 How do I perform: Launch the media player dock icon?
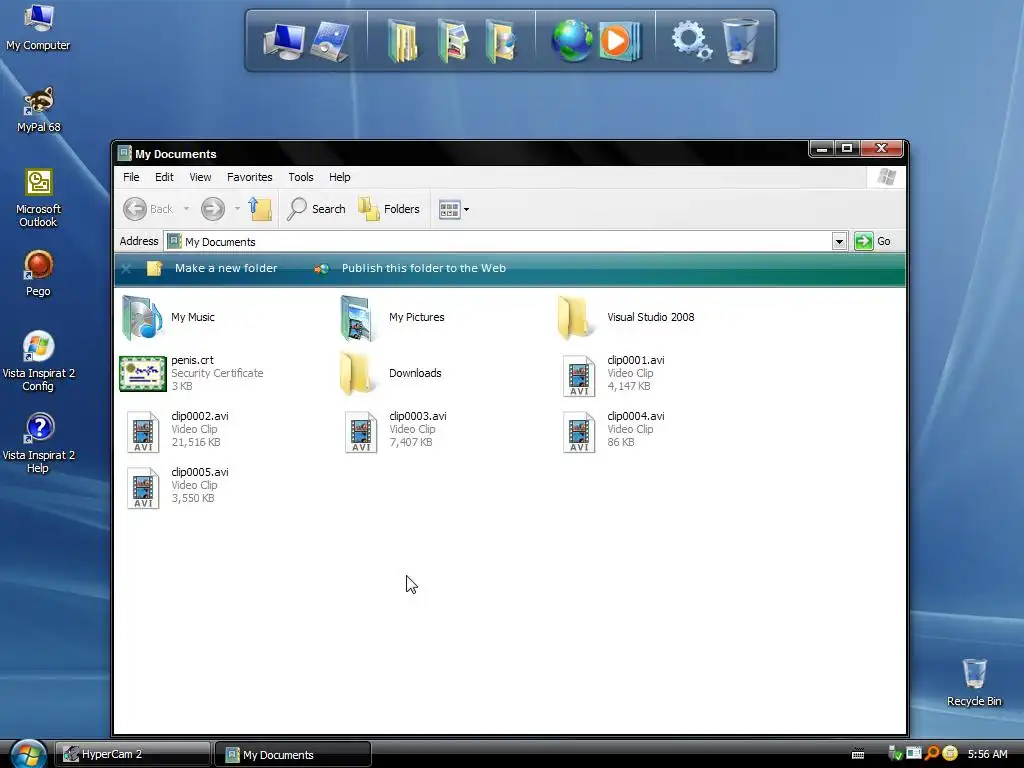(619, 41)
